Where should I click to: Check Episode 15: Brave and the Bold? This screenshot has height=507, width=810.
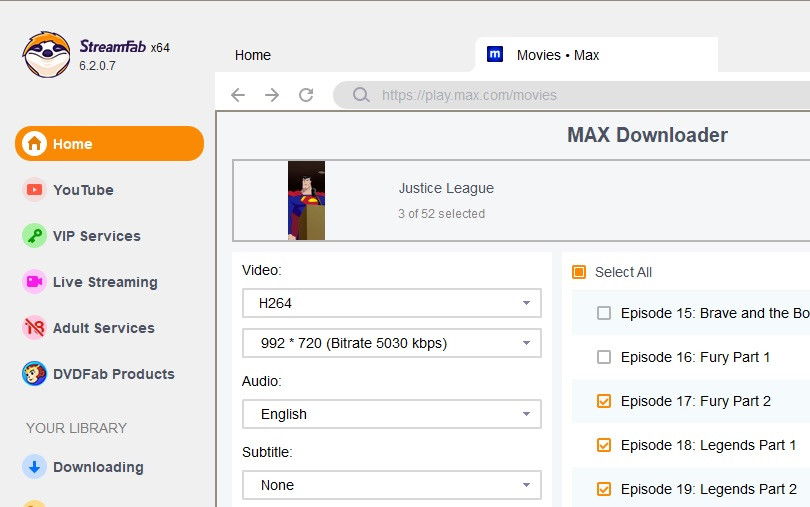(x=604, y=313)
